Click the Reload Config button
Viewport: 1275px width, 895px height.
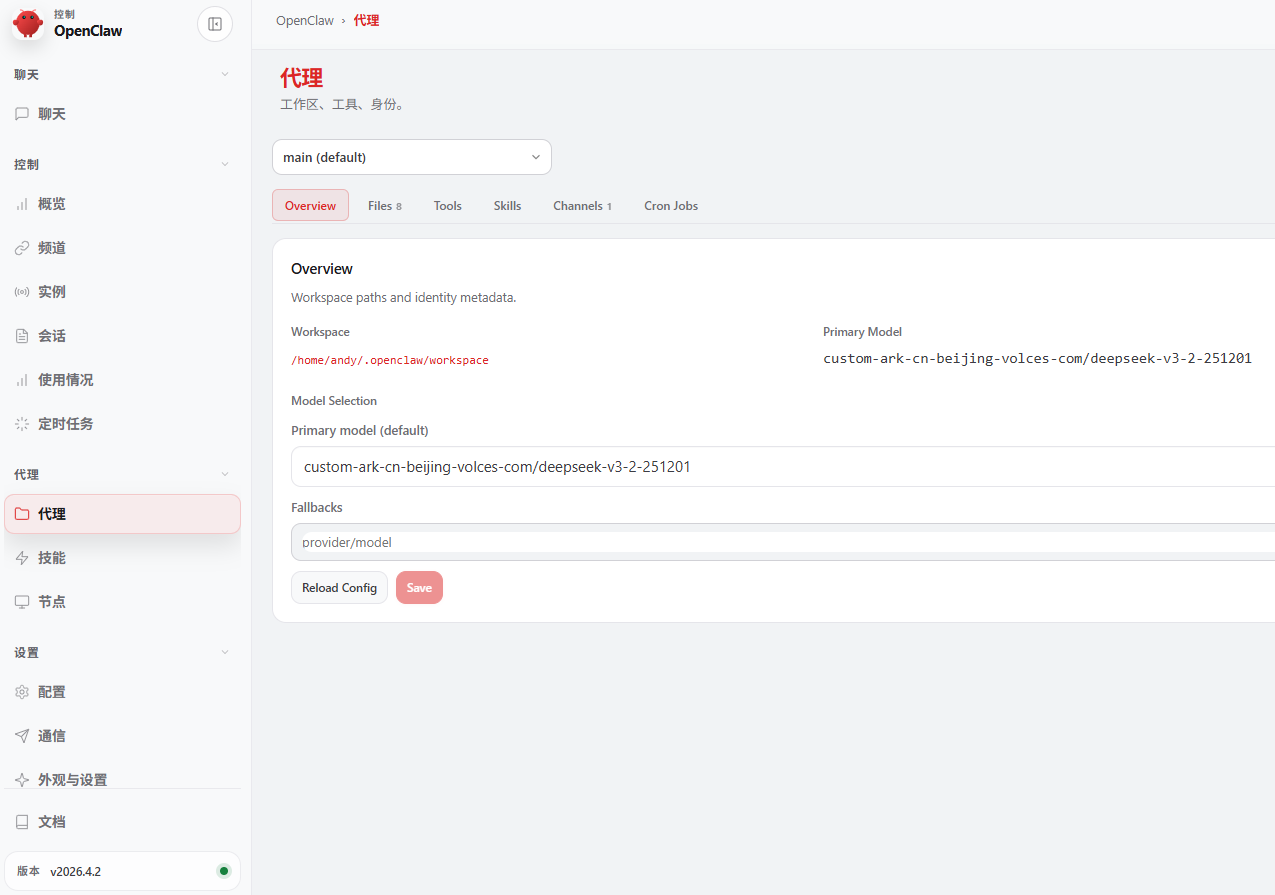[x=339, y=588]
